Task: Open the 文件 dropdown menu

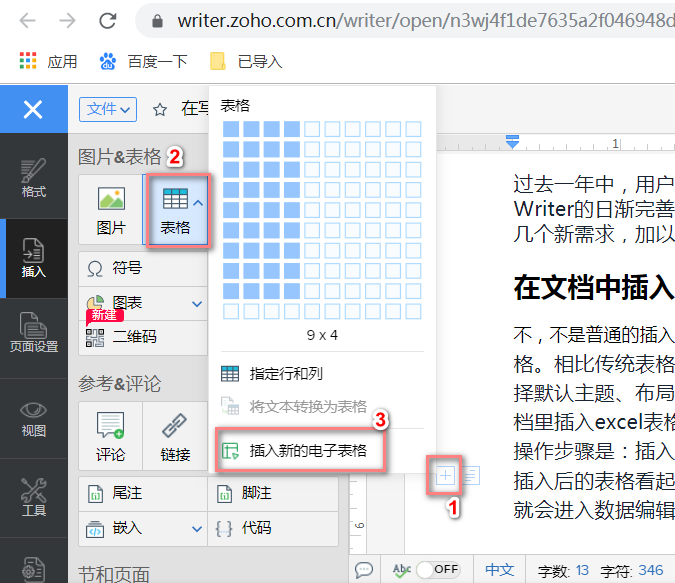Action: [x=108, y=109]
